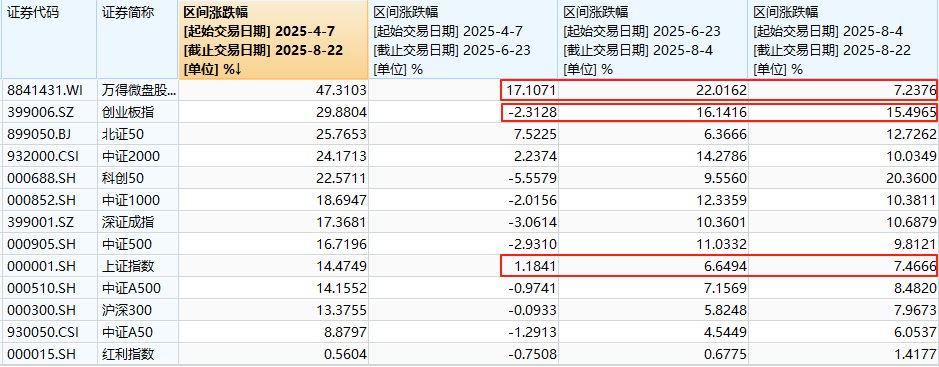Select the 北证50 row
This screenshot has width=939, height=367.
coord(470,134)
